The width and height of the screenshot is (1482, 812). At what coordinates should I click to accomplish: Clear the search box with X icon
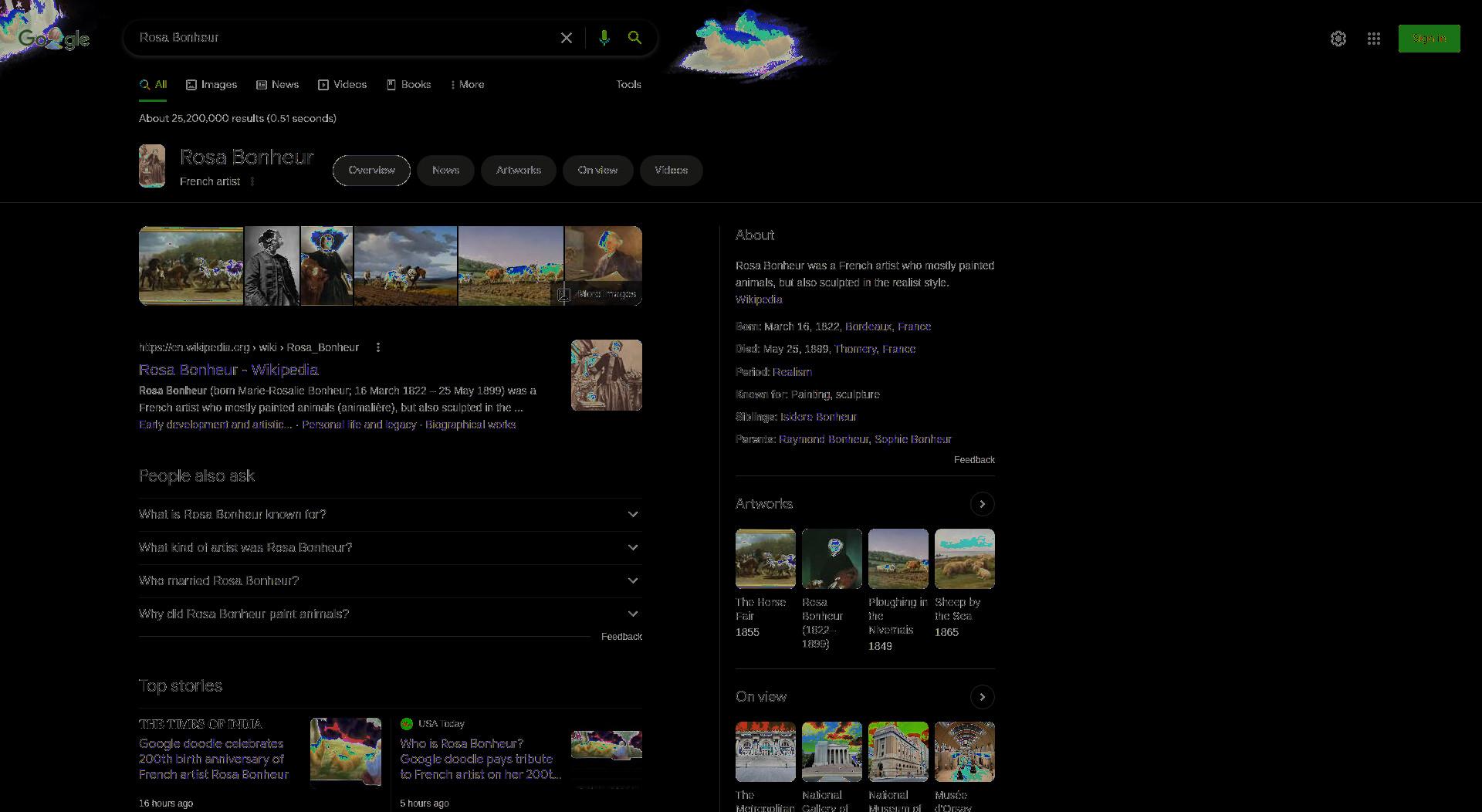567,38
